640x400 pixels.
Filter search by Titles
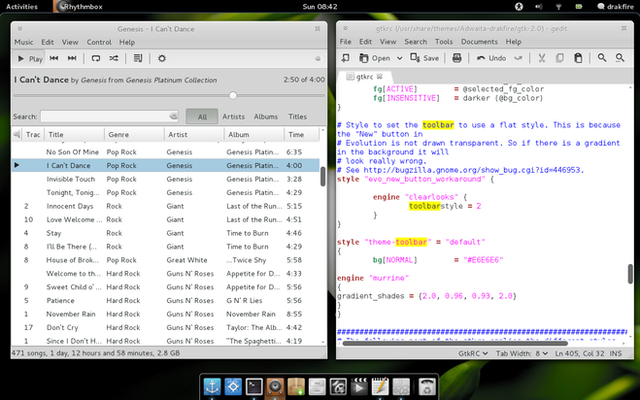pos(298,116)
